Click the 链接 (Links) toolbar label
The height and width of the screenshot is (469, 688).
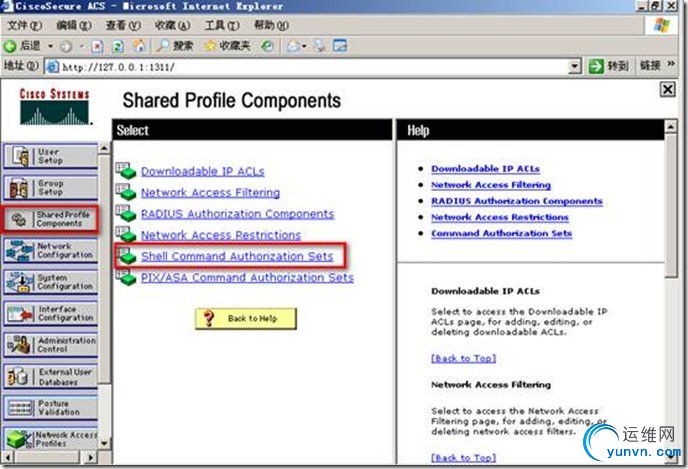click(649, 66)
